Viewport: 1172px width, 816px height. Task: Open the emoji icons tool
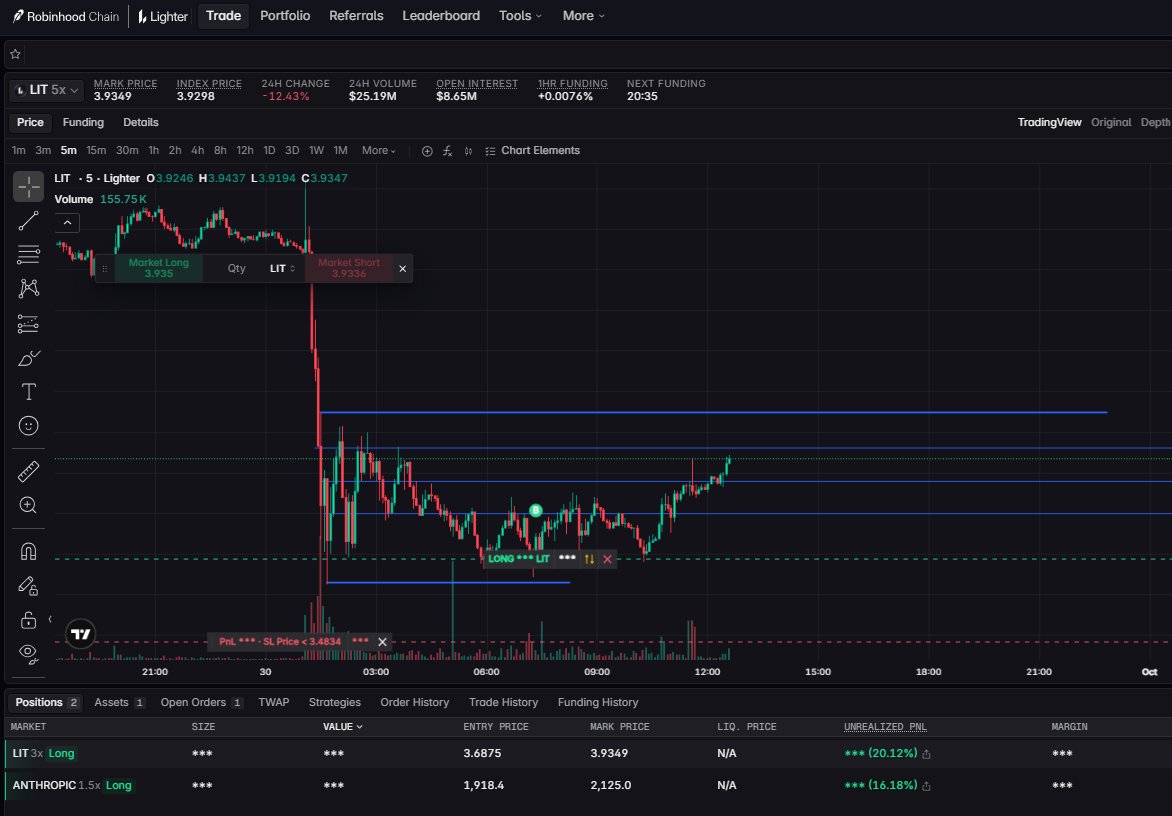28,426
